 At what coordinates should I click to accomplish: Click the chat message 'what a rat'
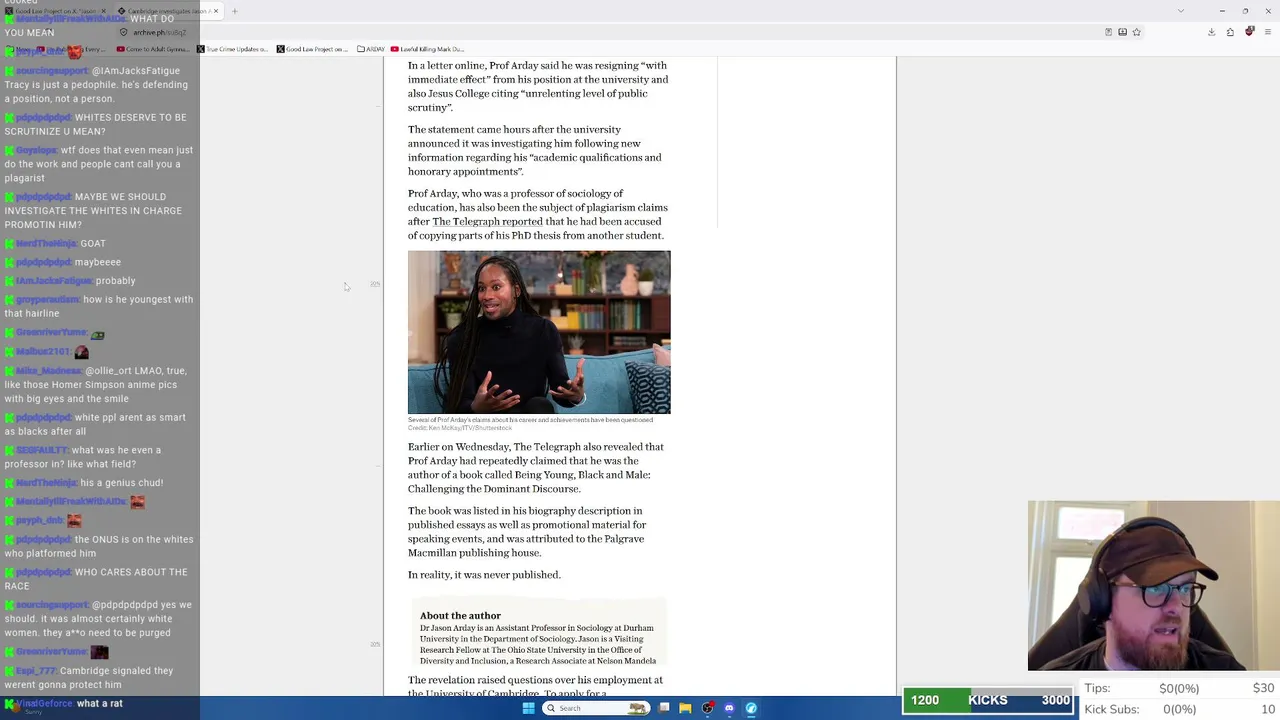coord(100,704)
